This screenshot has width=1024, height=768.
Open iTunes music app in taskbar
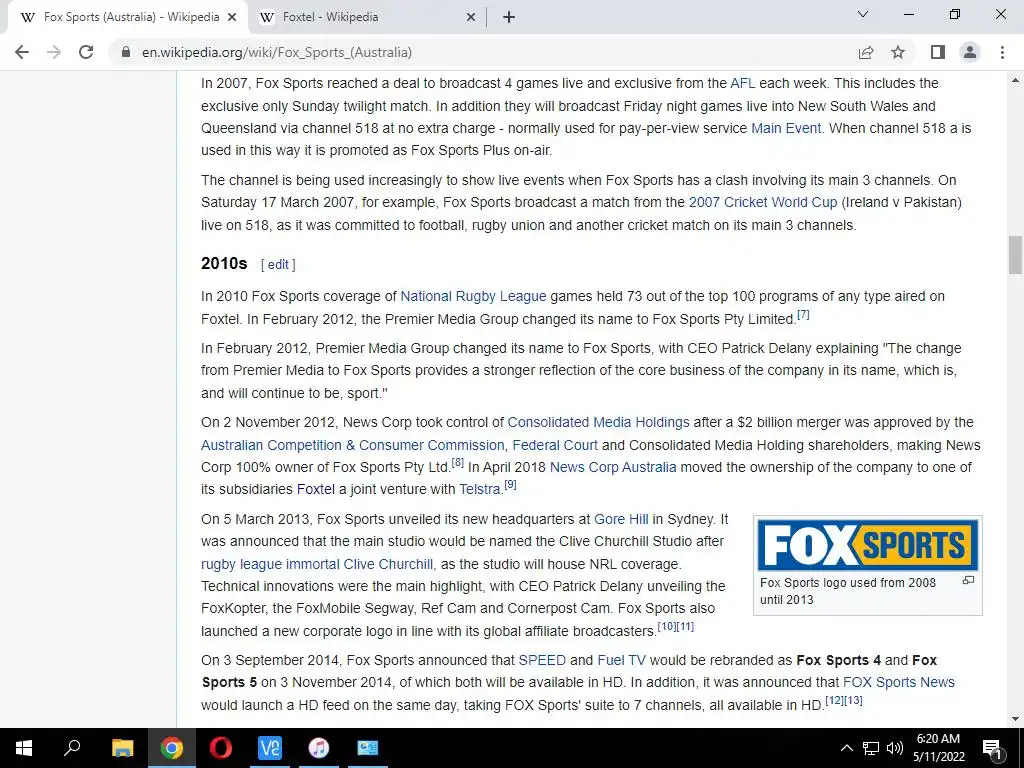(319, 748)
